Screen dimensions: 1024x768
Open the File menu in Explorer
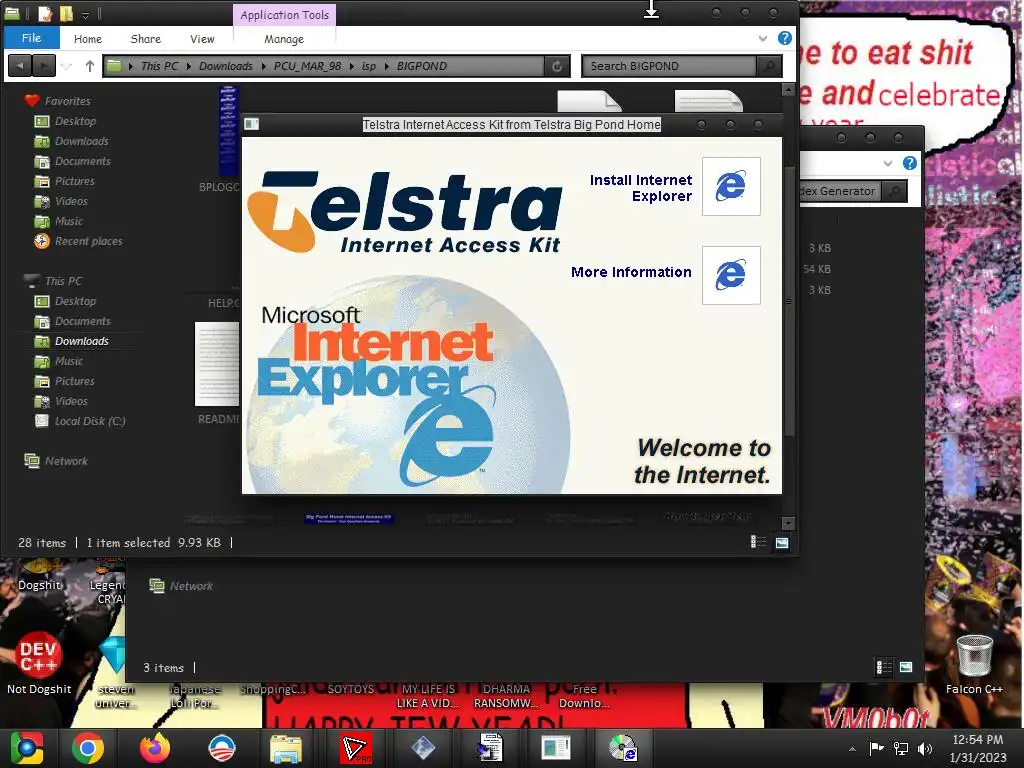click(31, 38)
